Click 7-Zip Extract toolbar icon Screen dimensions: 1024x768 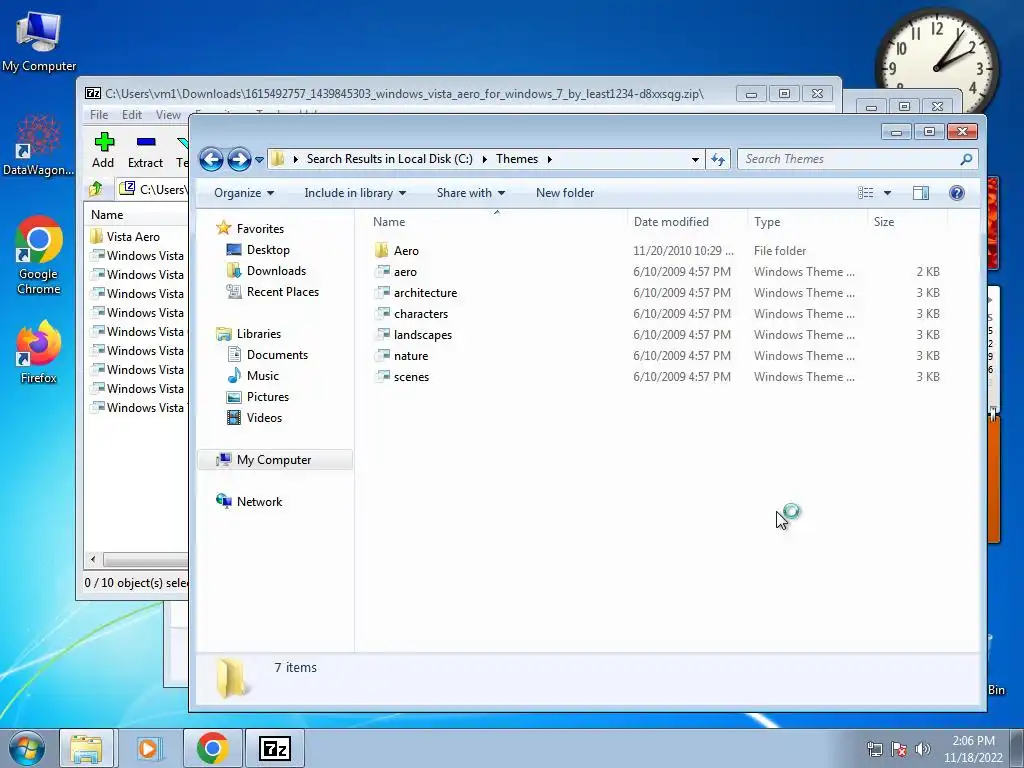click(x=145, y=150)
